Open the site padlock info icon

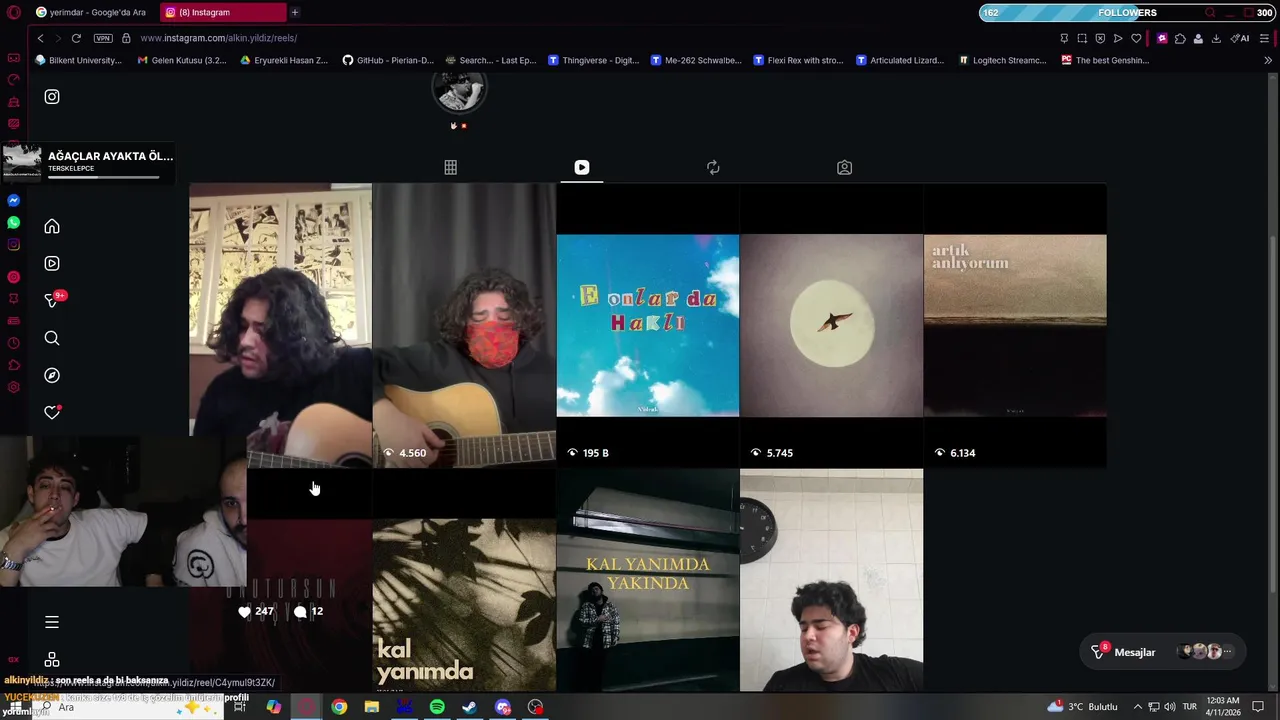click(x=126, y=38)
